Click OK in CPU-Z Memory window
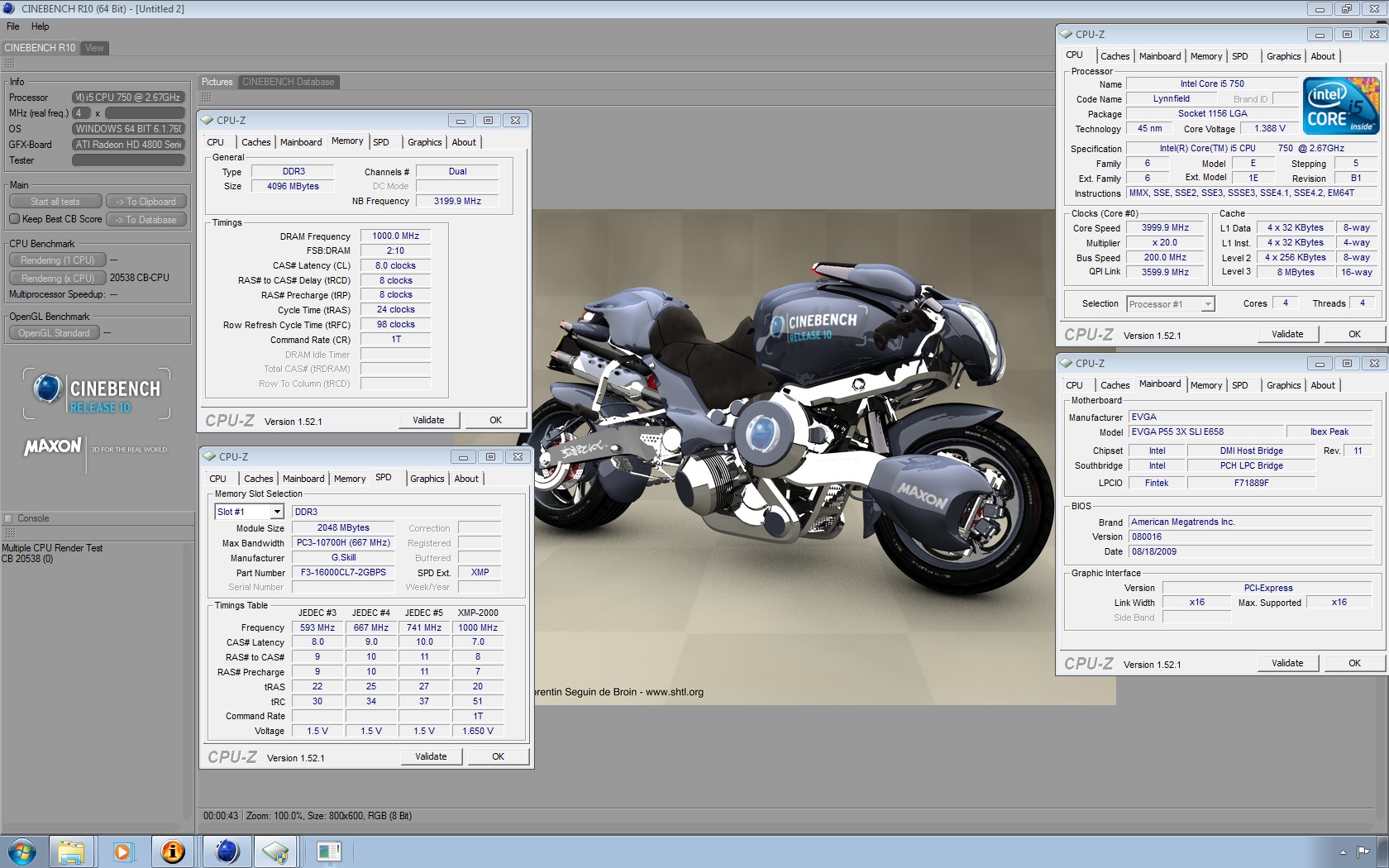The width and height of the screenshot is (1389, 868). [x=496, y=420]
